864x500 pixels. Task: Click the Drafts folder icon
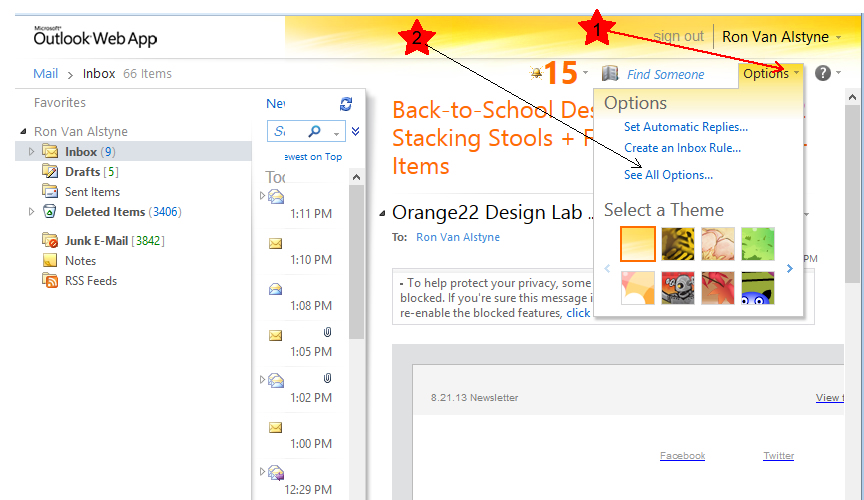tap(50, 171)
